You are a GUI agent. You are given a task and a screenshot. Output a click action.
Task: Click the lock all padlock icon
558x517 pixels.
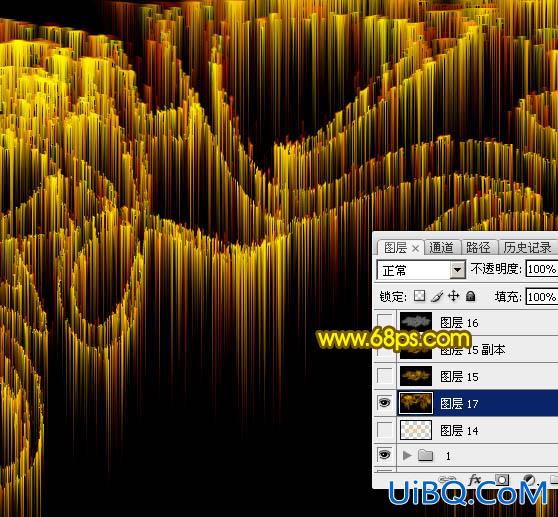point(470,296)
